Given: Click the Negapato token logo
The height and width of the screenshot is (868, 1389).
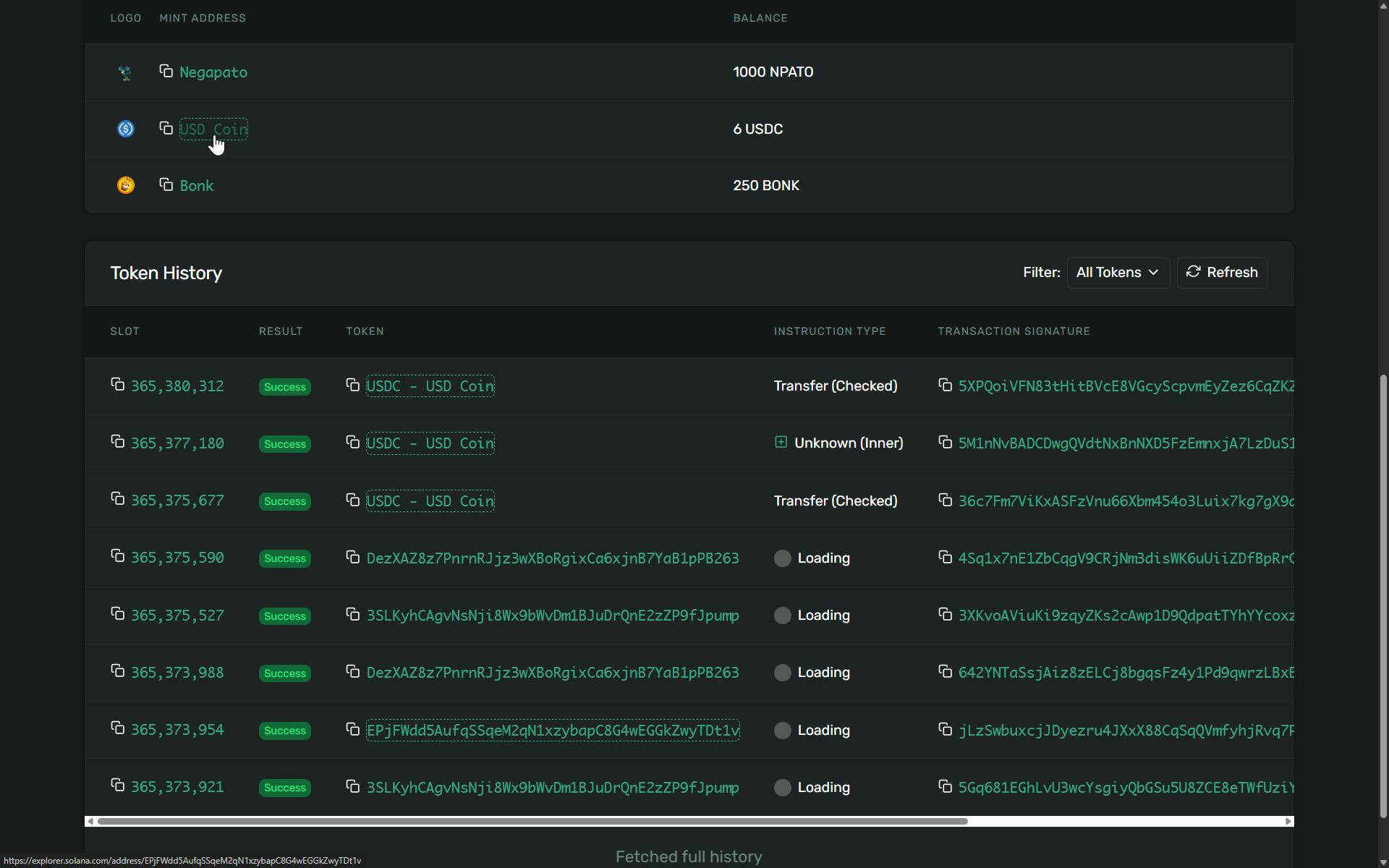Looking at the screenshot, I should click(125, 72).
